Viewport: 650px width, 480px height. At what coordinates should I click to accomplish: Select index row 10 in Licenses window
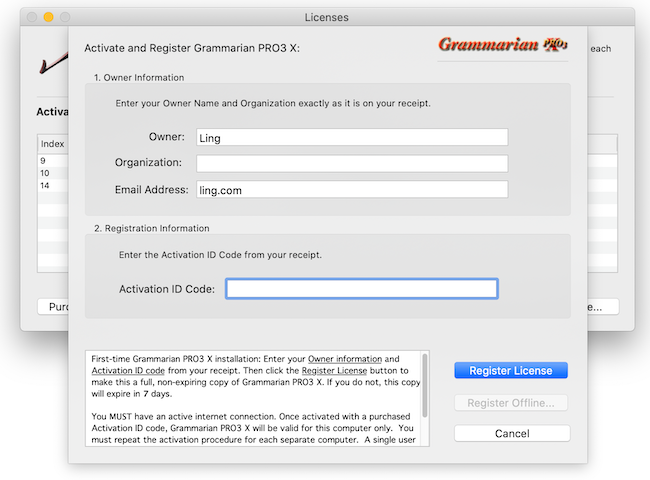coord(53,173)
